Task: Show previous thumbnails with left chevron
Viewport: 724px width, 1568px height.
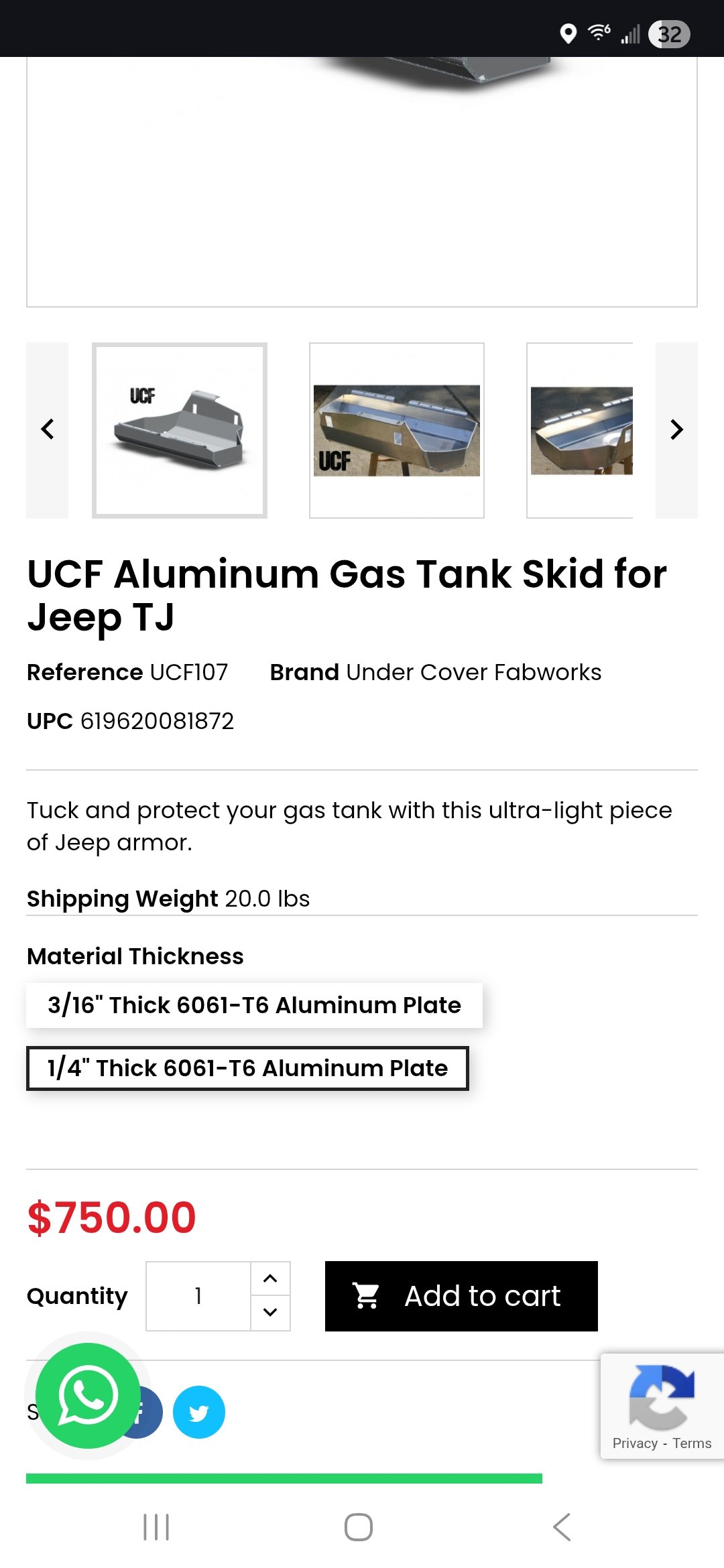Action: pos(48,430)
